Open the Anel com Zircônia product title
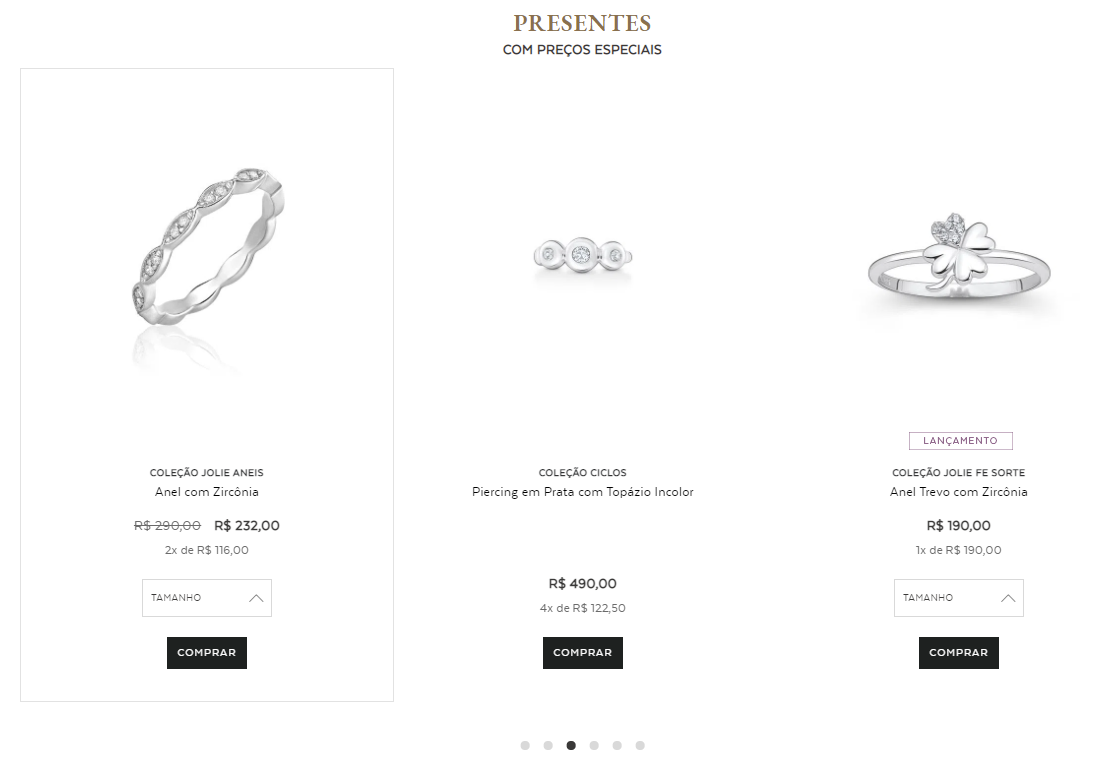 tap(207, 492)
